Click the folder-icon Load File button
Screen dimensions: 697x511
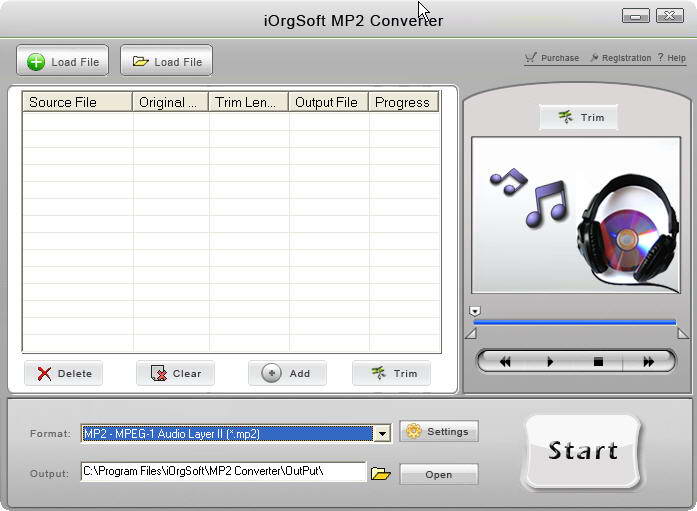tap(167, 61)
